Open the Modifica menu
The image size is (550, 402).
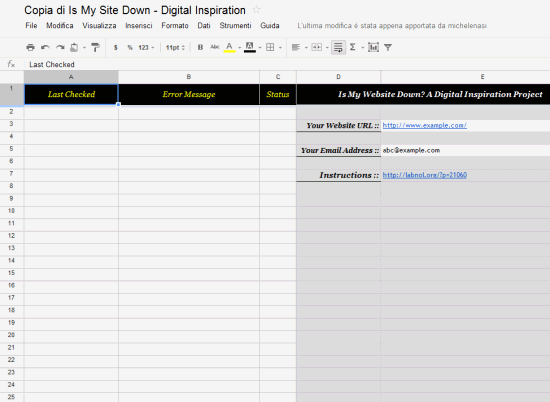tap(60, 26)
